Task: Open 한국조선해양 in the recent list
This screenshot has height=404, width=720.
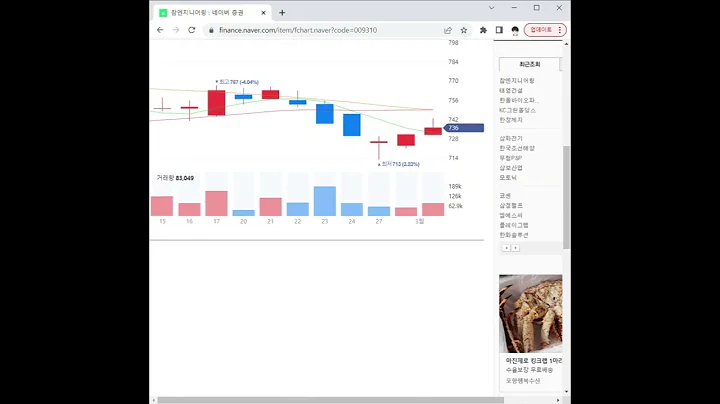Action: click(517, 148)
